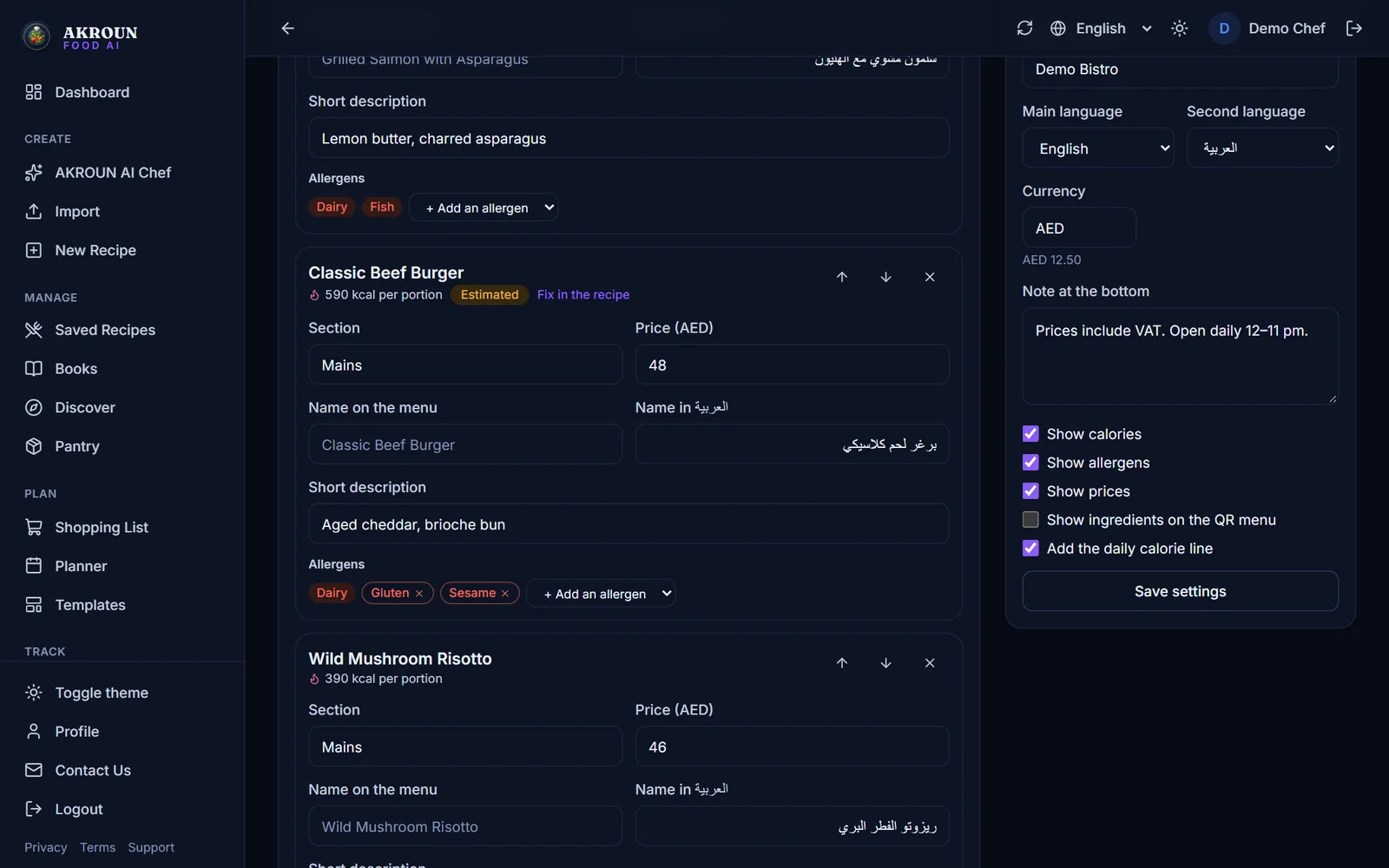This screenshot has height=868, width=1389.
Task: Open Add an allergen for Grilled Salmon
Action: 484,207
